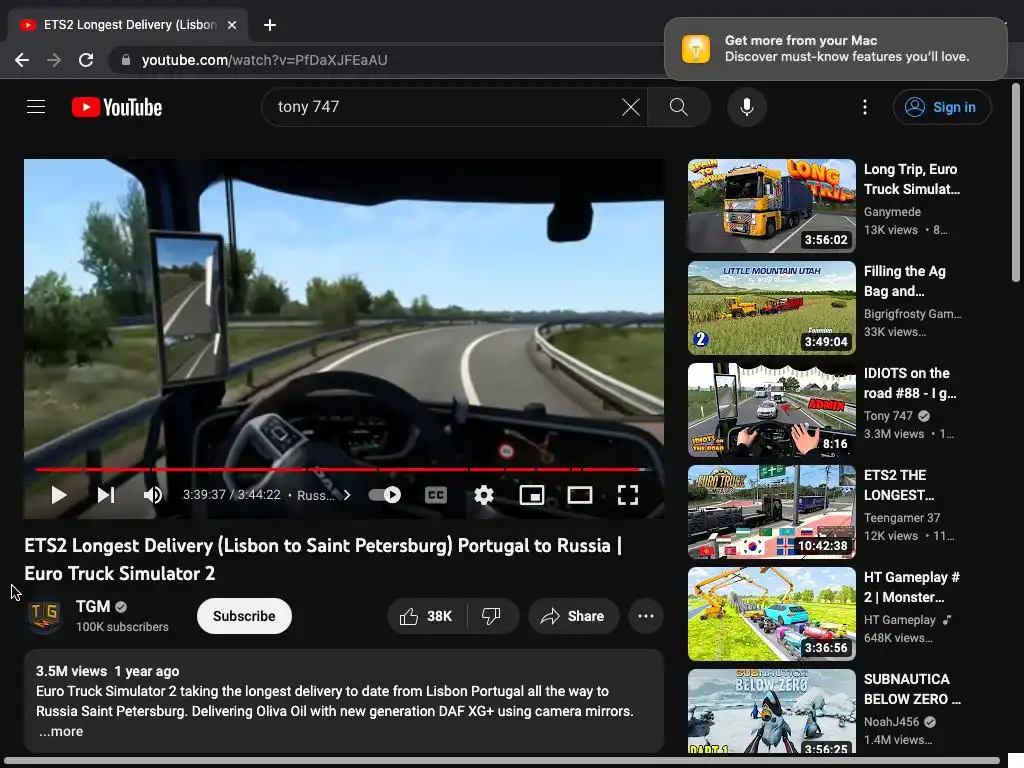Share the video
The height and width of the screenshot is (768, 1024).
click(x=573, y=616)
